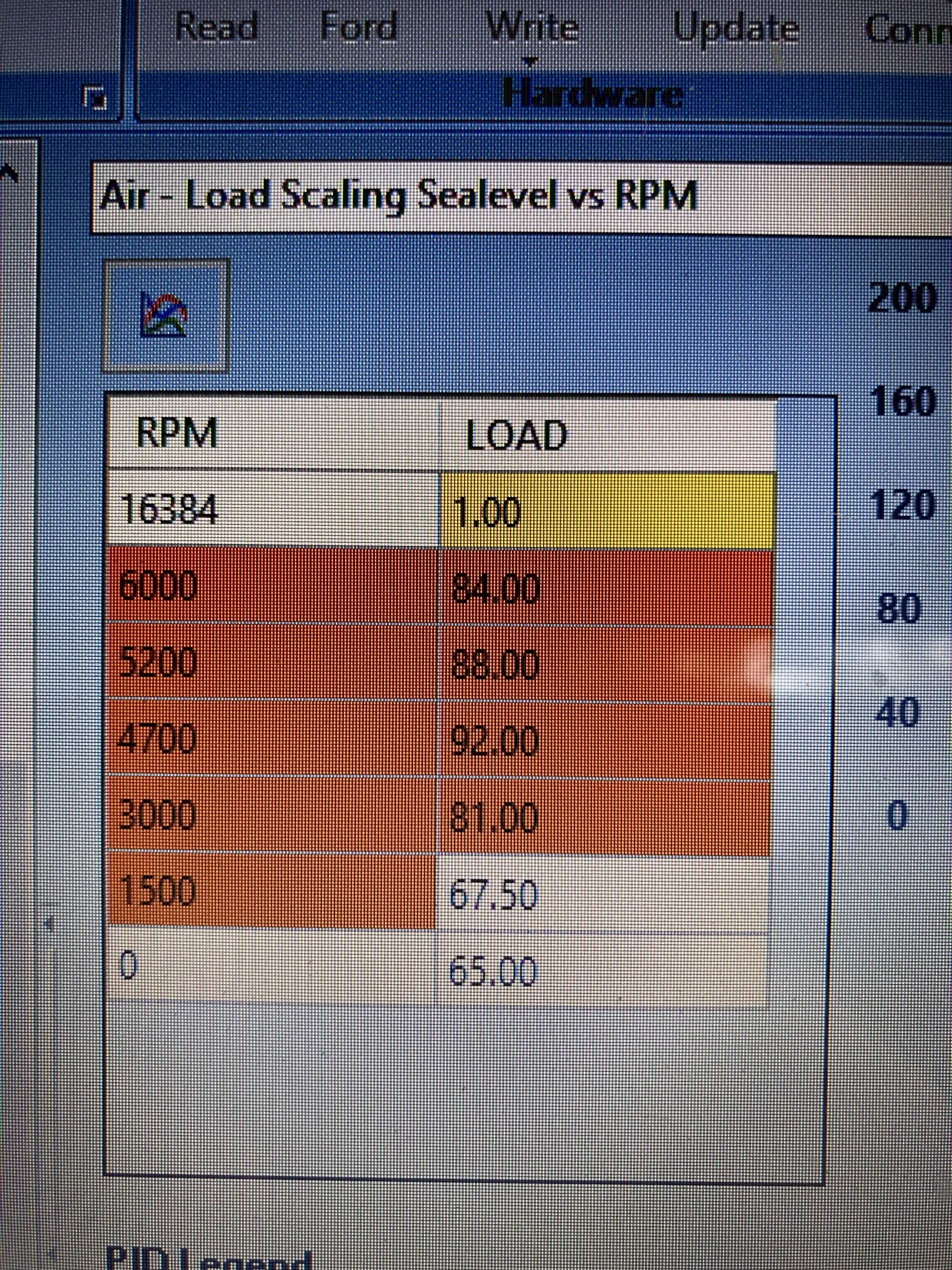Viewport: 952px width, 1270px height.
Task: Select the 81.00 LOAD cell
Action: tap(606, 817)
